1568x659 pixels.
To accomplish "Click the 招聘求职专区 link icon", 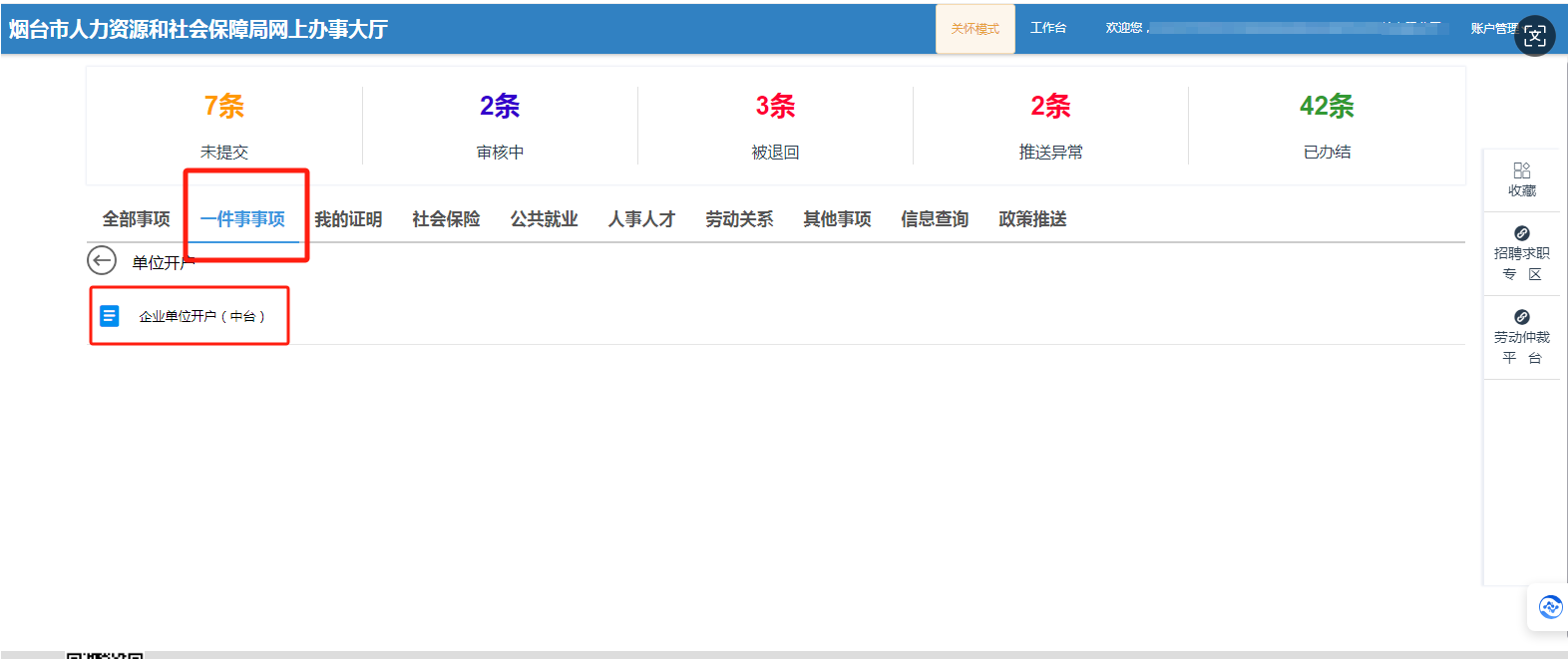I will [1521, 233].
